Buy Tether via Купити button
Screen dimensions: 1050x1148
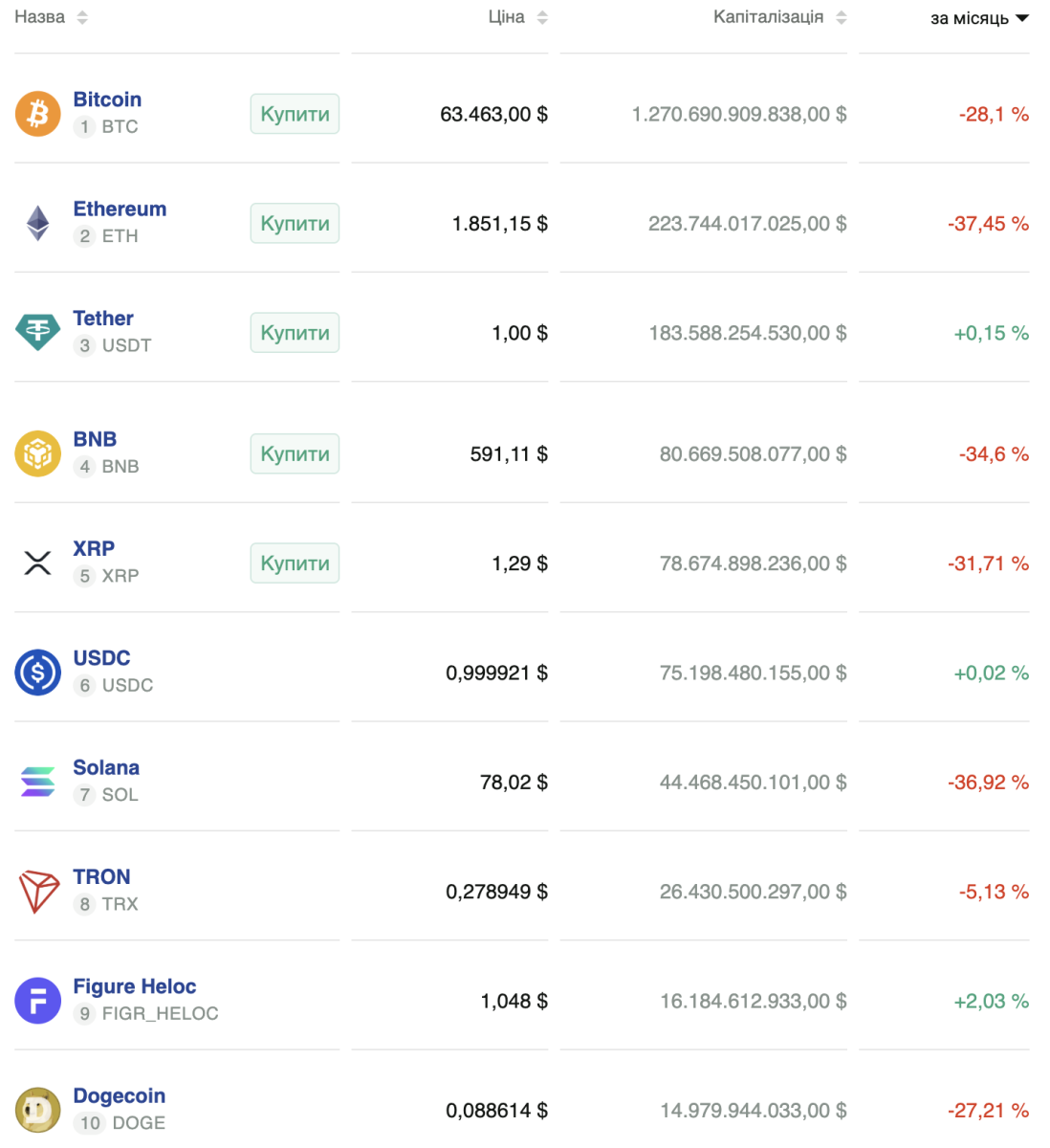(295, 333)
